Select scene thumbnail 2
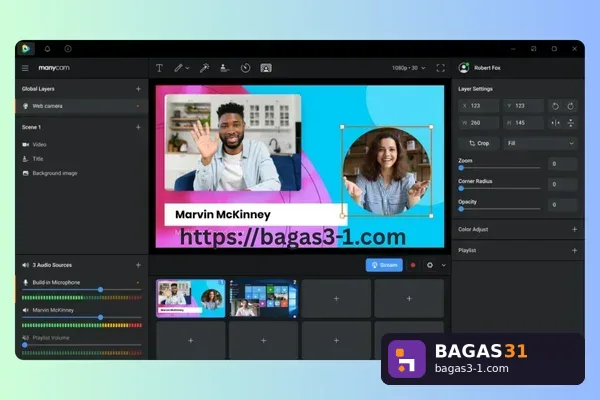600x400 pixels. [263, 298]
